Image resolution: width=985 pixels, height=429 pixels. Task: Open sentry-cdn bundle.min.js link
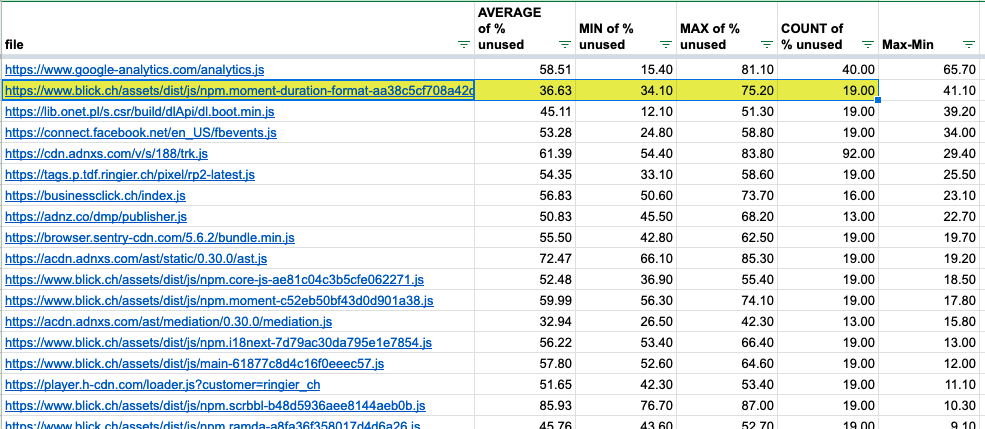[x=150, y=238]
